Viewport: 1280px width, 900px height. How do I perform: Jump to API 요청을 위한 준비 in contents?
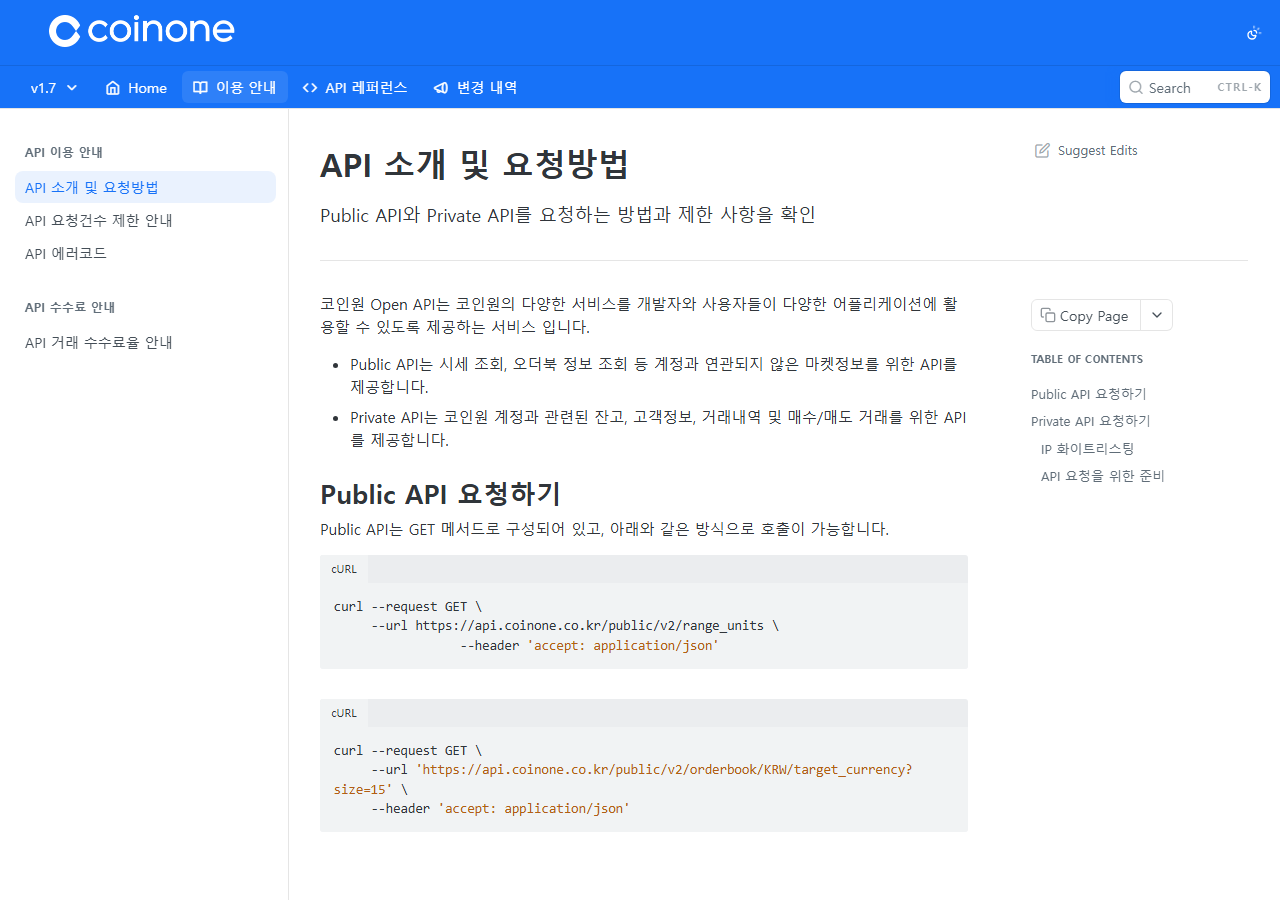pos(1103,476)
